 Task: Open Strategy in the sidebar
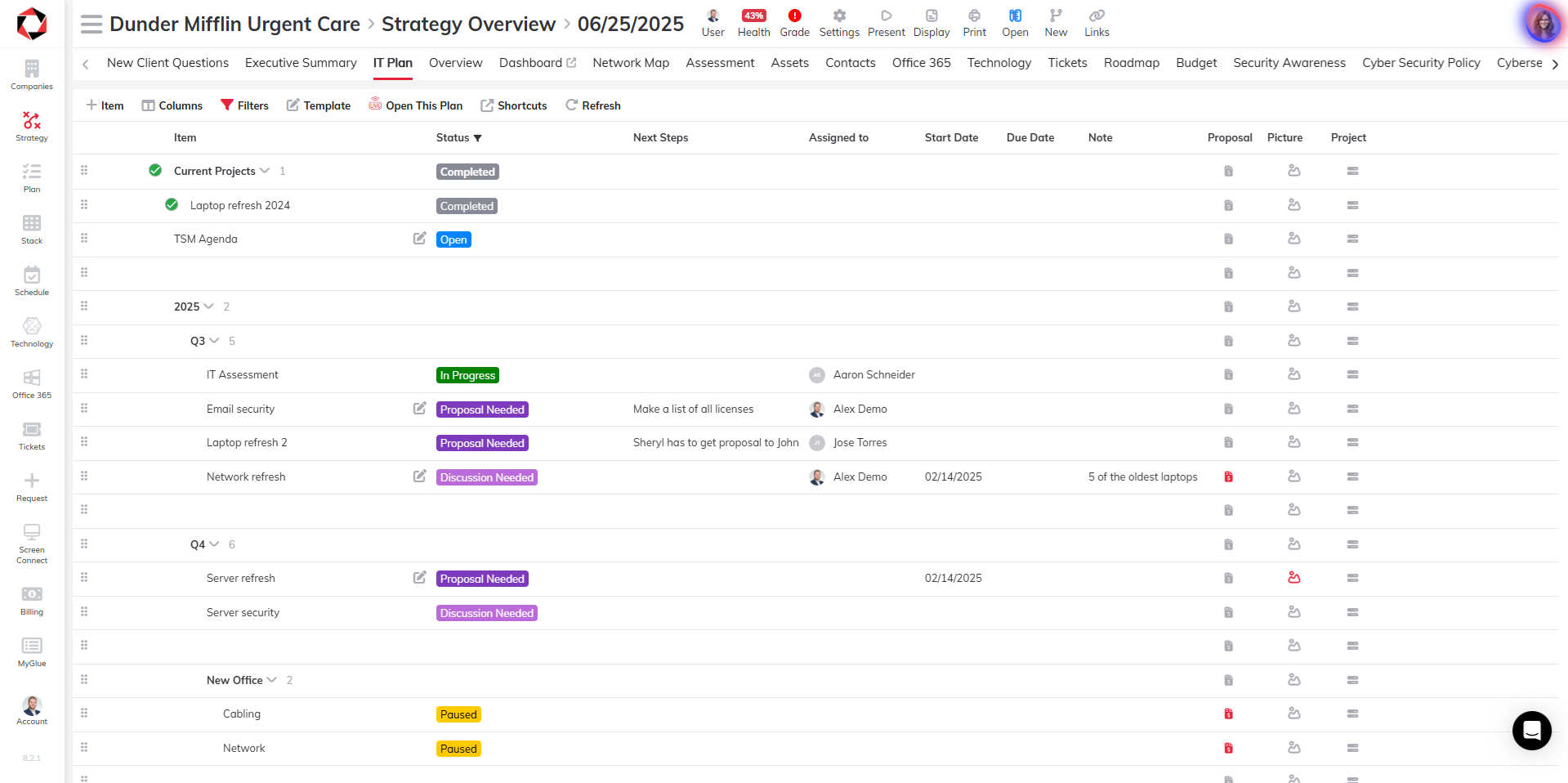32,126
